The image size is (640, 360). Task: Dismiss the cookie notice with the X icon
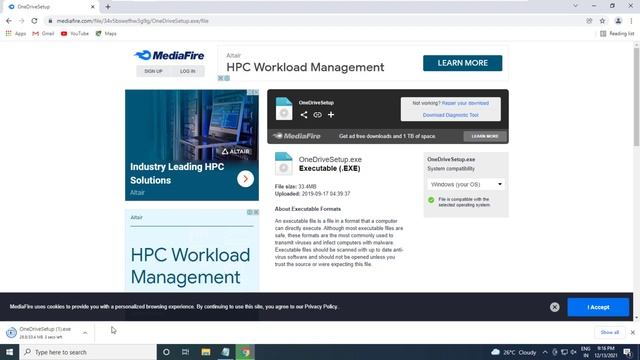coord(554,307)
